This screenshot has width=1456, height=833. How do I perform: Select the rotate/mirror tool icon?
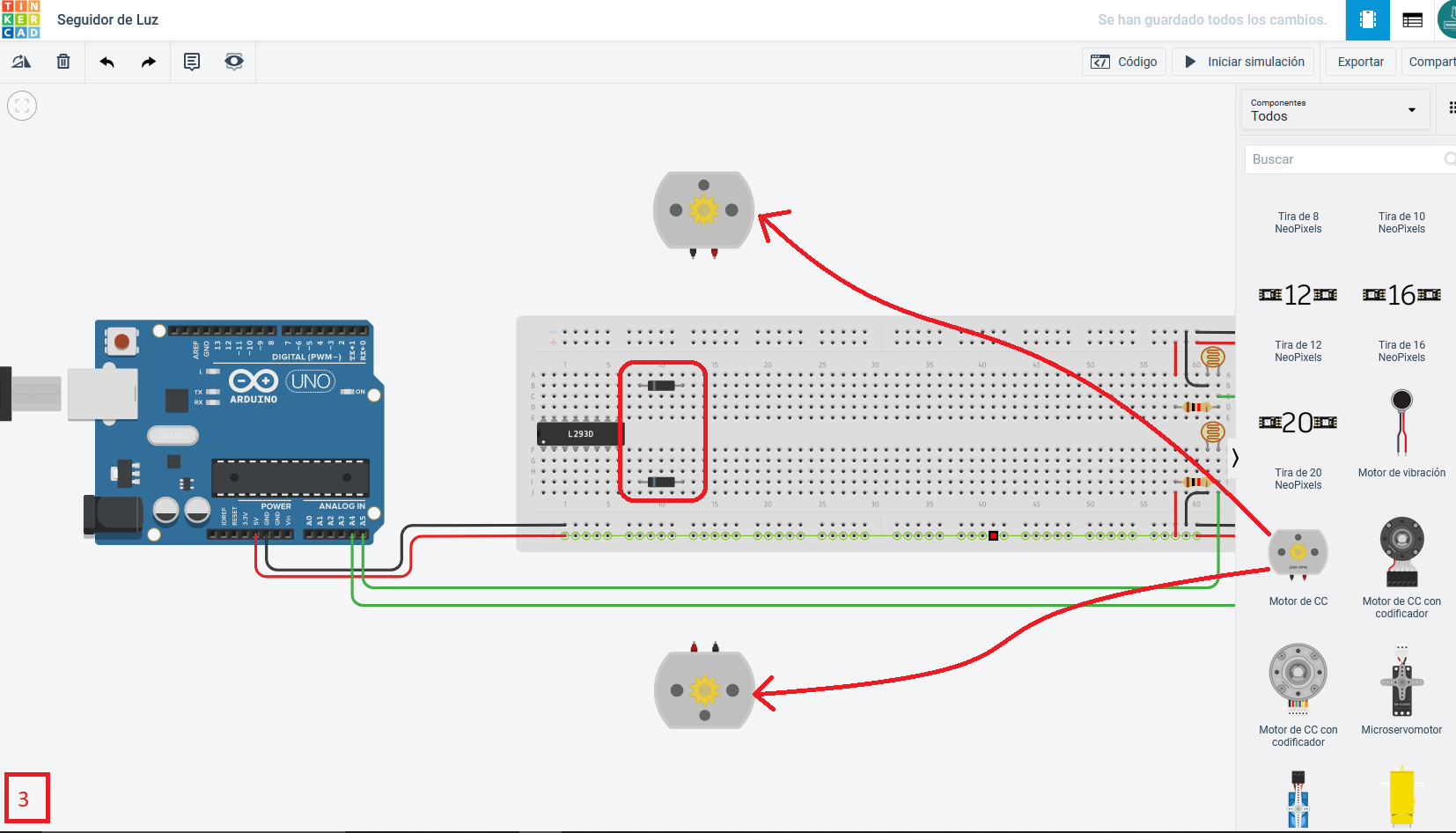[21, 62]
